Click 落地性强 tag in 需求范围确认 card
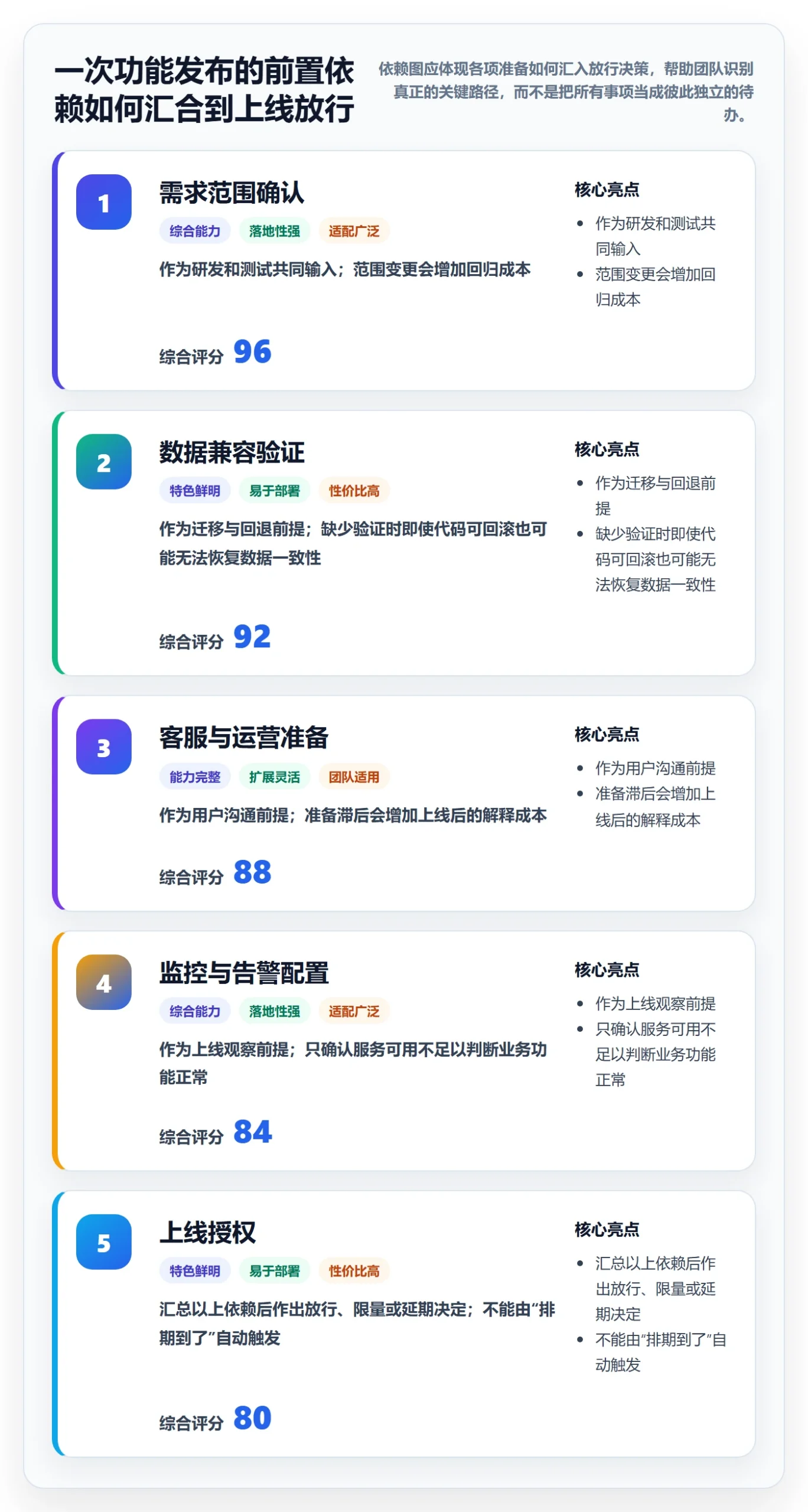 (x=275, y=231)
